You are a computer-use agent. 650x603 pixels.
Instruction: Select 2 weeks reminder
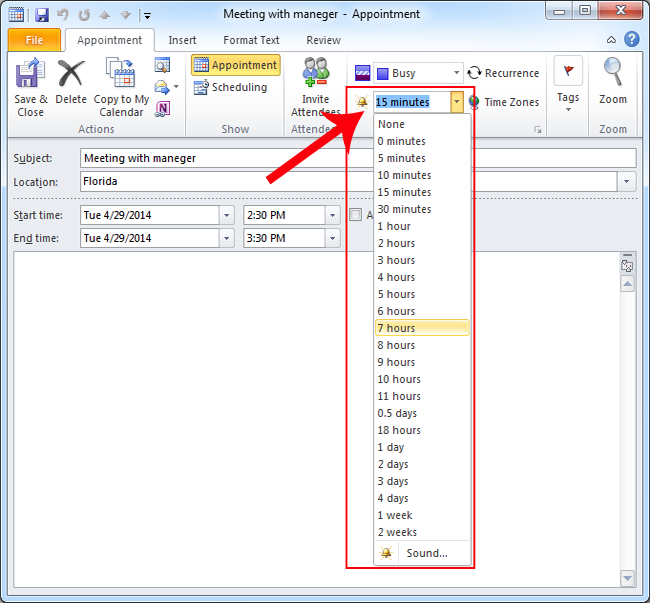click(x=422, y=532)
